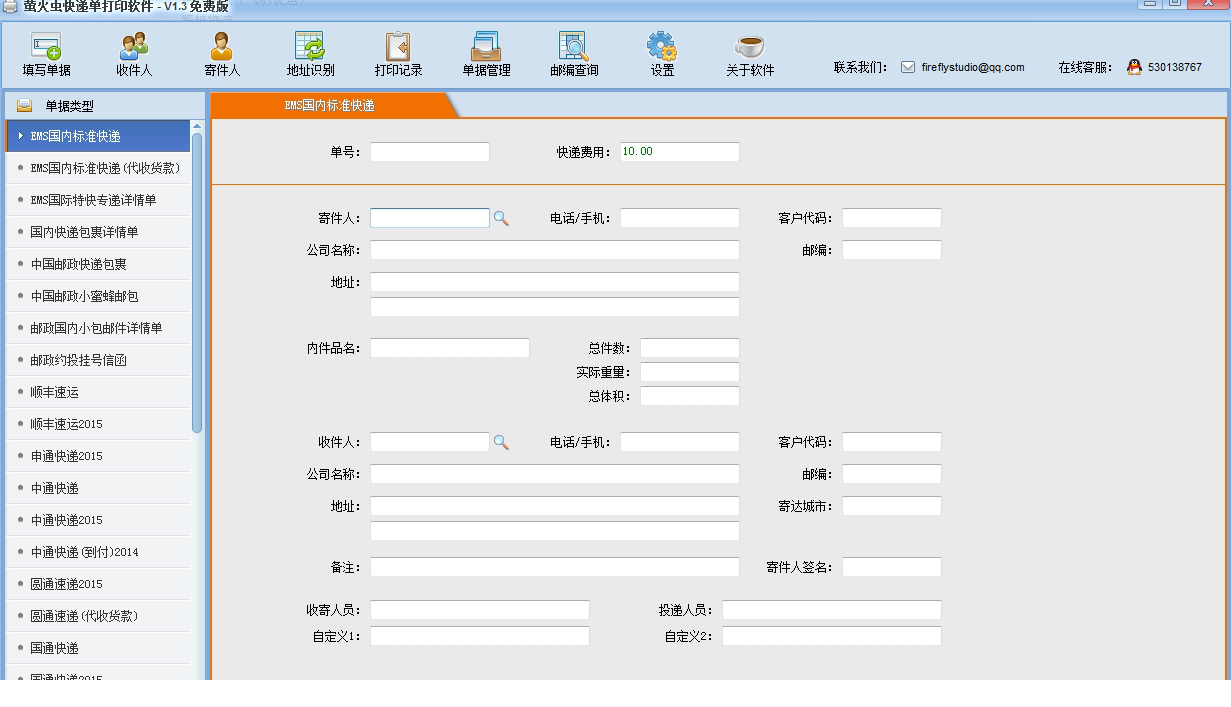Click the 备注 remarks input field

click(555, 567)
